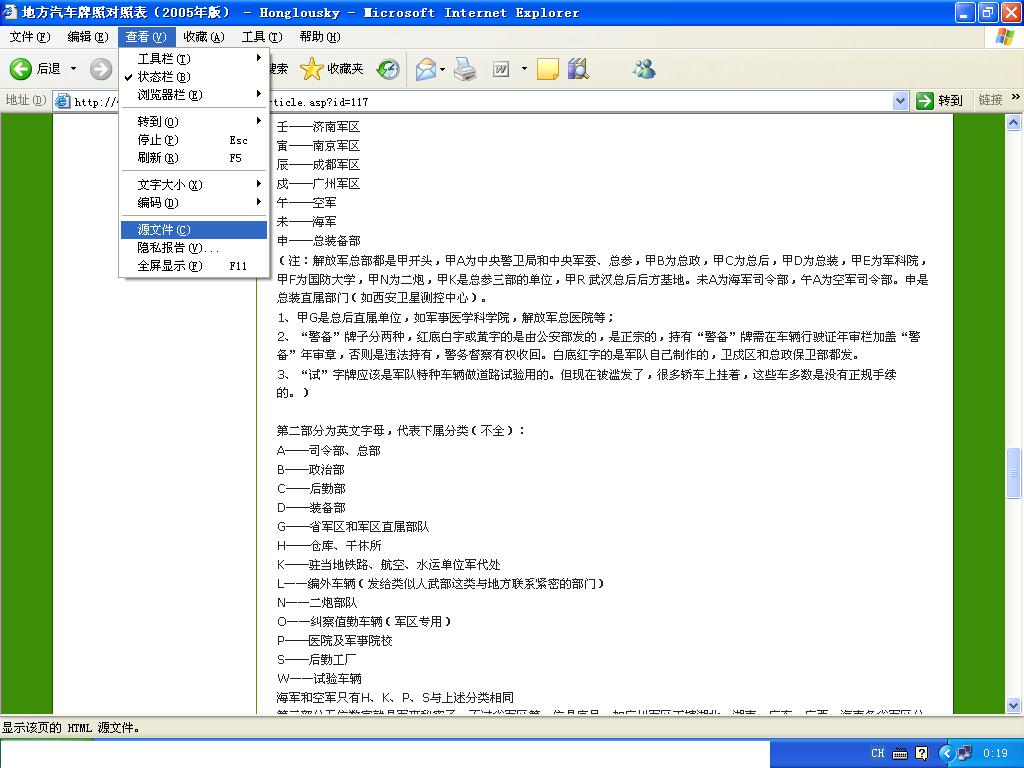The image size is (1024, 768).
Task: Expand the Text Size (文字大小) submenu
Action: coord(170,185)
